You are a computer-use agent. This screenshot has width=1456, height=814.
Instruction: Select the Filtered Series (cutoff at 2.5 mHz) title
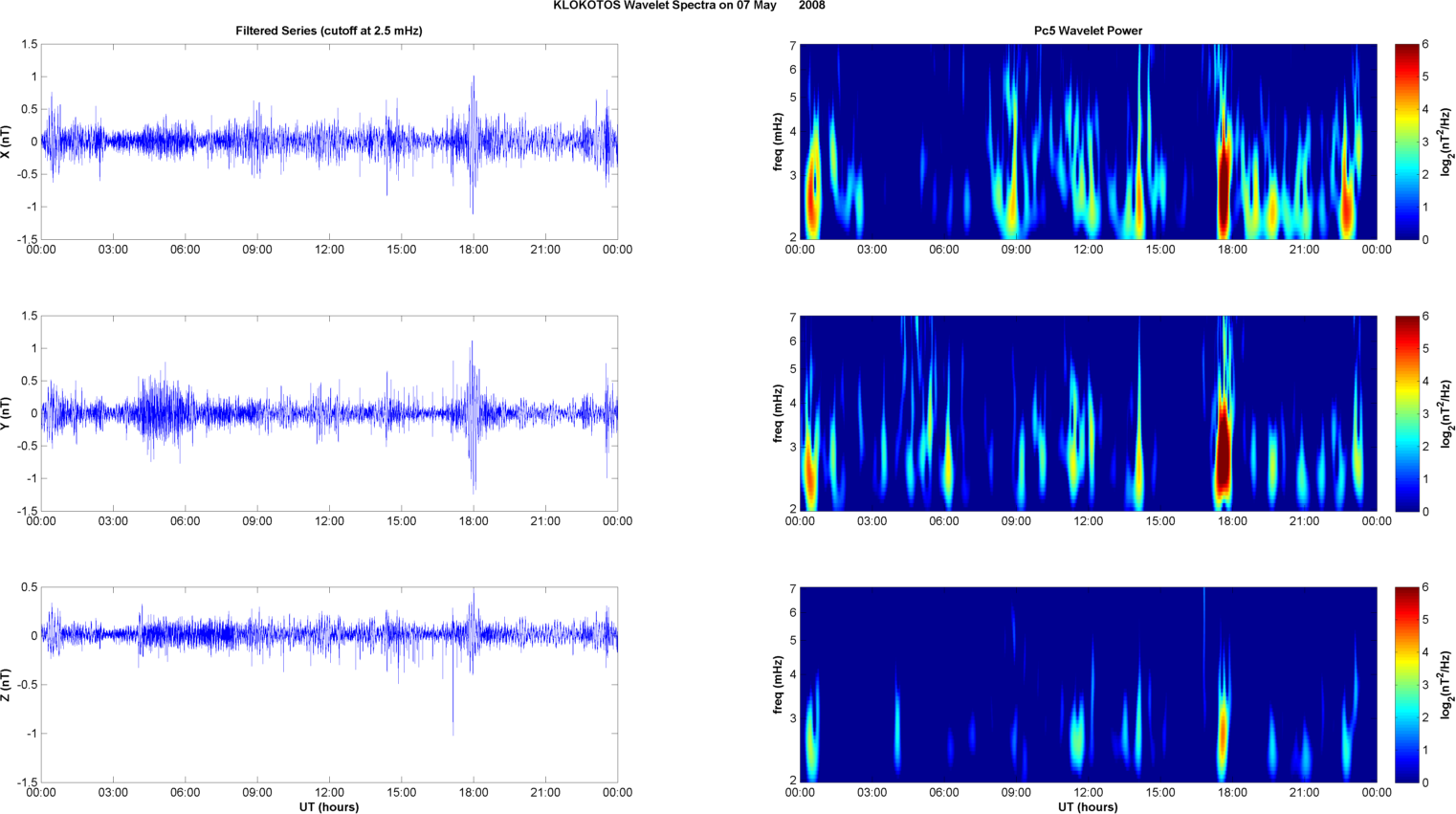tap(329, 31)
